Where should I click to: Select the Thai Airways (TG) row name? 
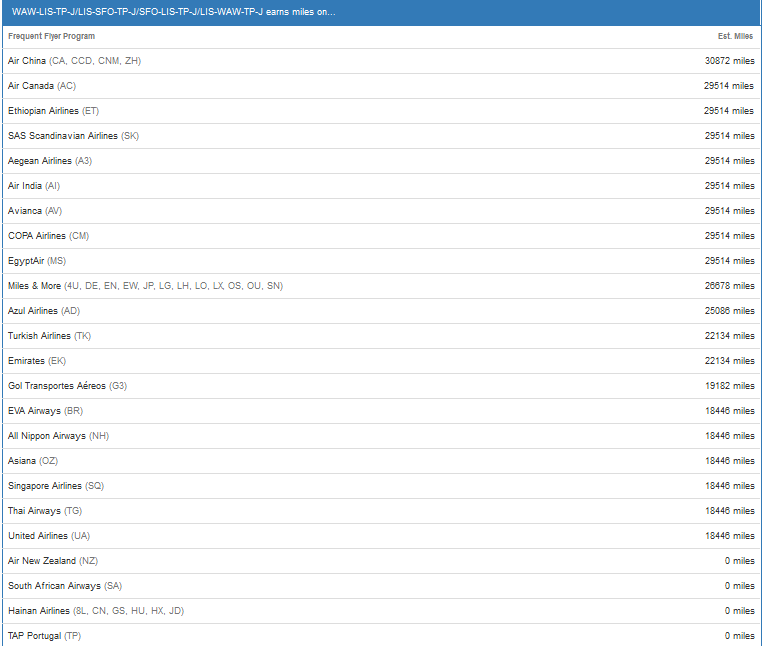45,511
